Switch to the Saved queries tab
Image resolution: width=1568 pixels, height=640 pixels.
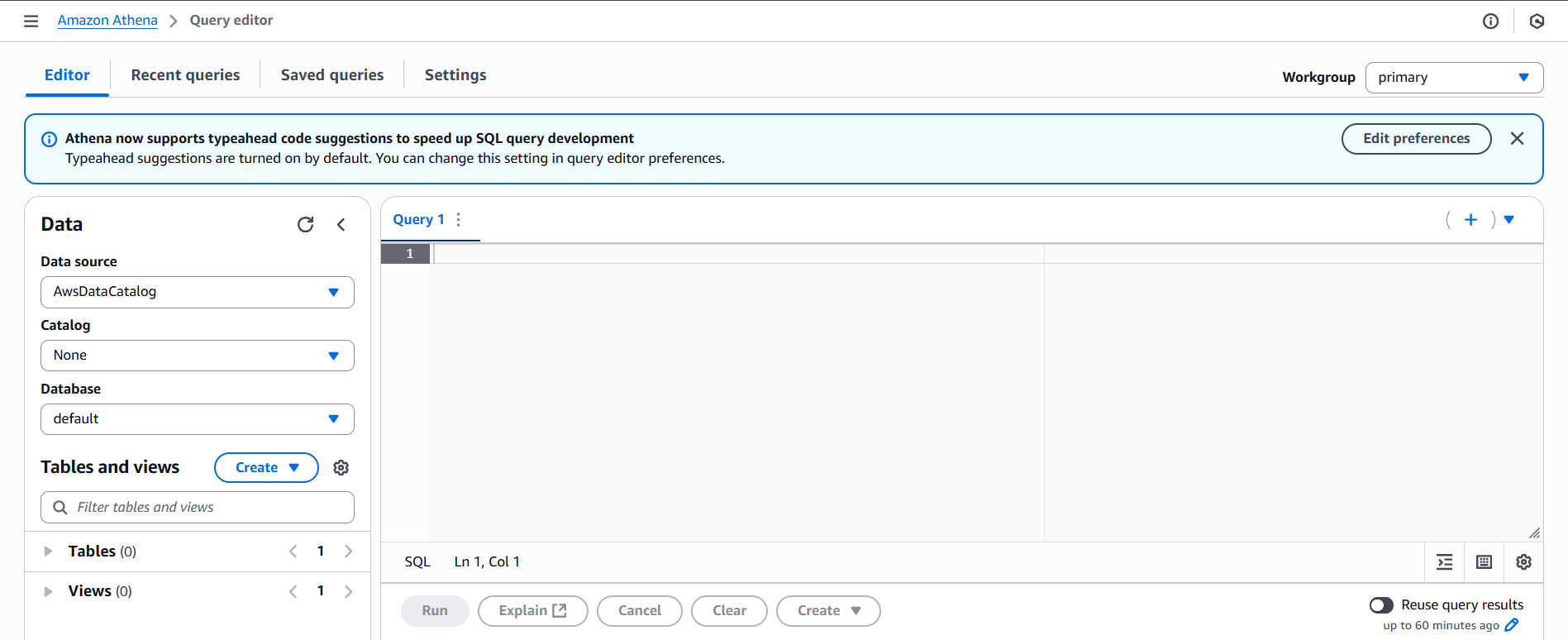coord(332,75)
